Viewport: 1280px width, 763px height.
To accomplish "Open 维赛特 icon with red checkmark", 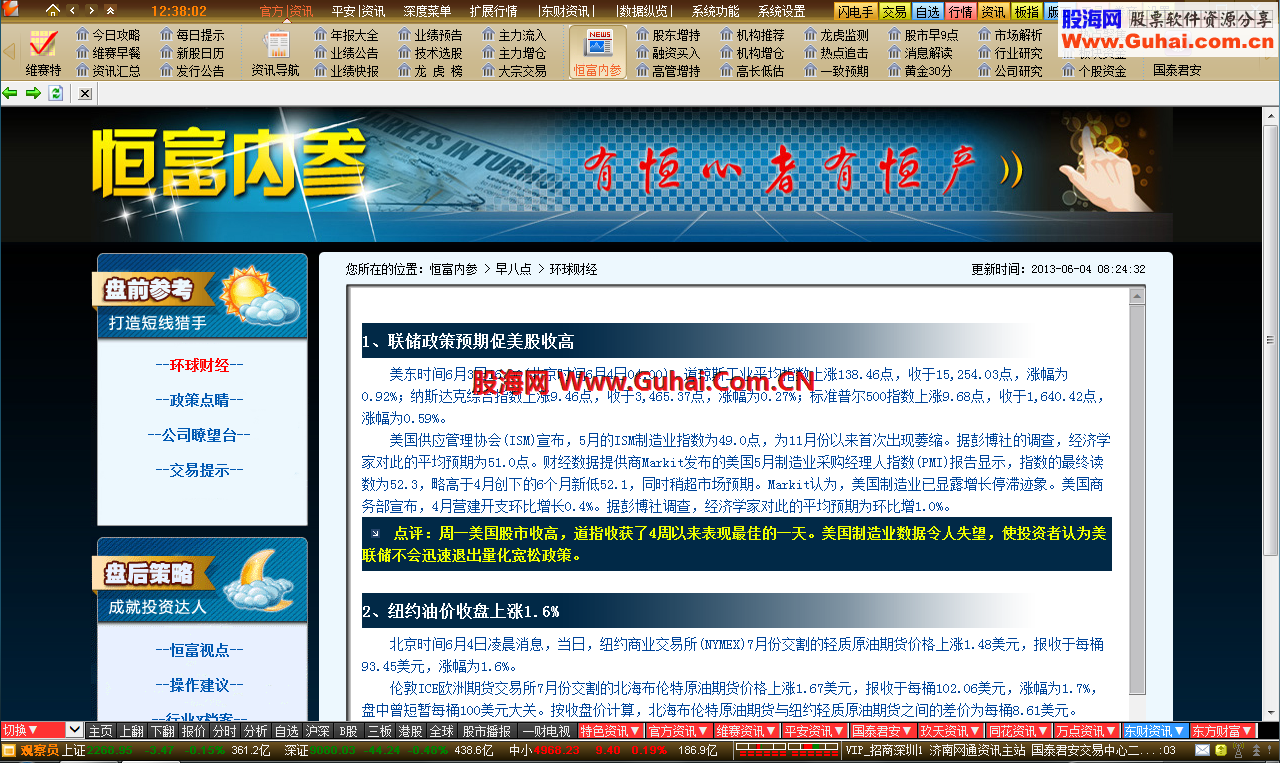I will pyautogui.click(x=43, y=53).
